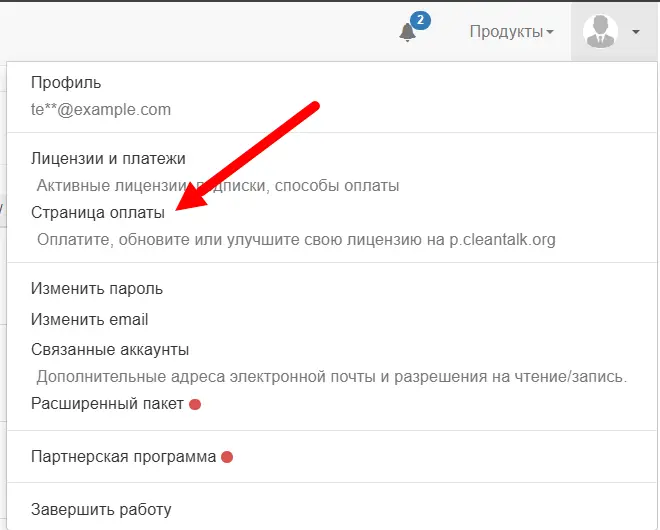Choose Изменить пароль
Screen dimensions: 660x530
pos(97,289)
